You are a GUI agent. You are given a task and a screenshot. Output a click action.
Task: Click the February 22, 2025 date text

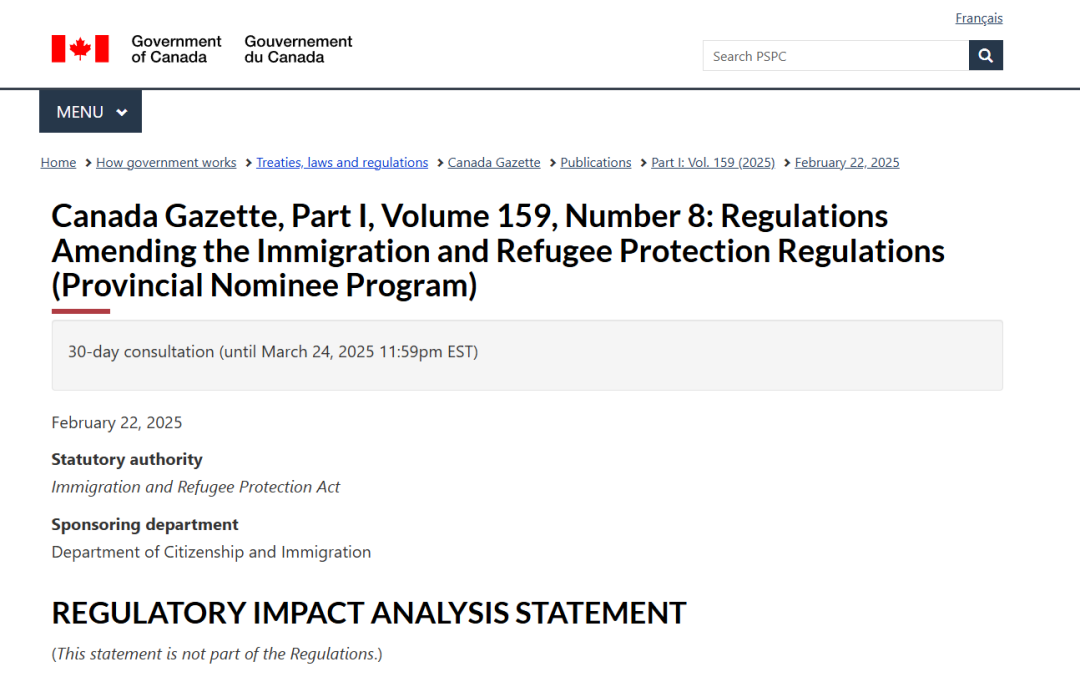tap(117, 423)
